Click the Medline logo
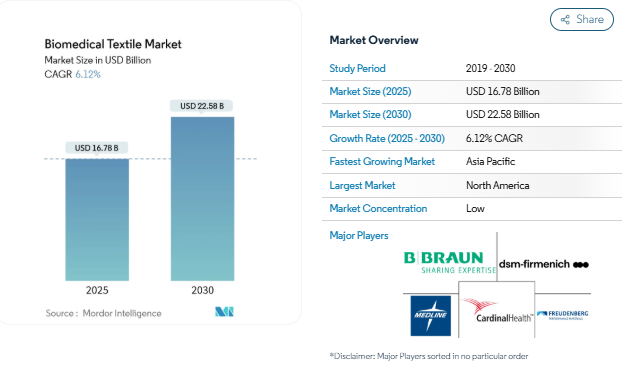625x370 pixels. (431, 315)
